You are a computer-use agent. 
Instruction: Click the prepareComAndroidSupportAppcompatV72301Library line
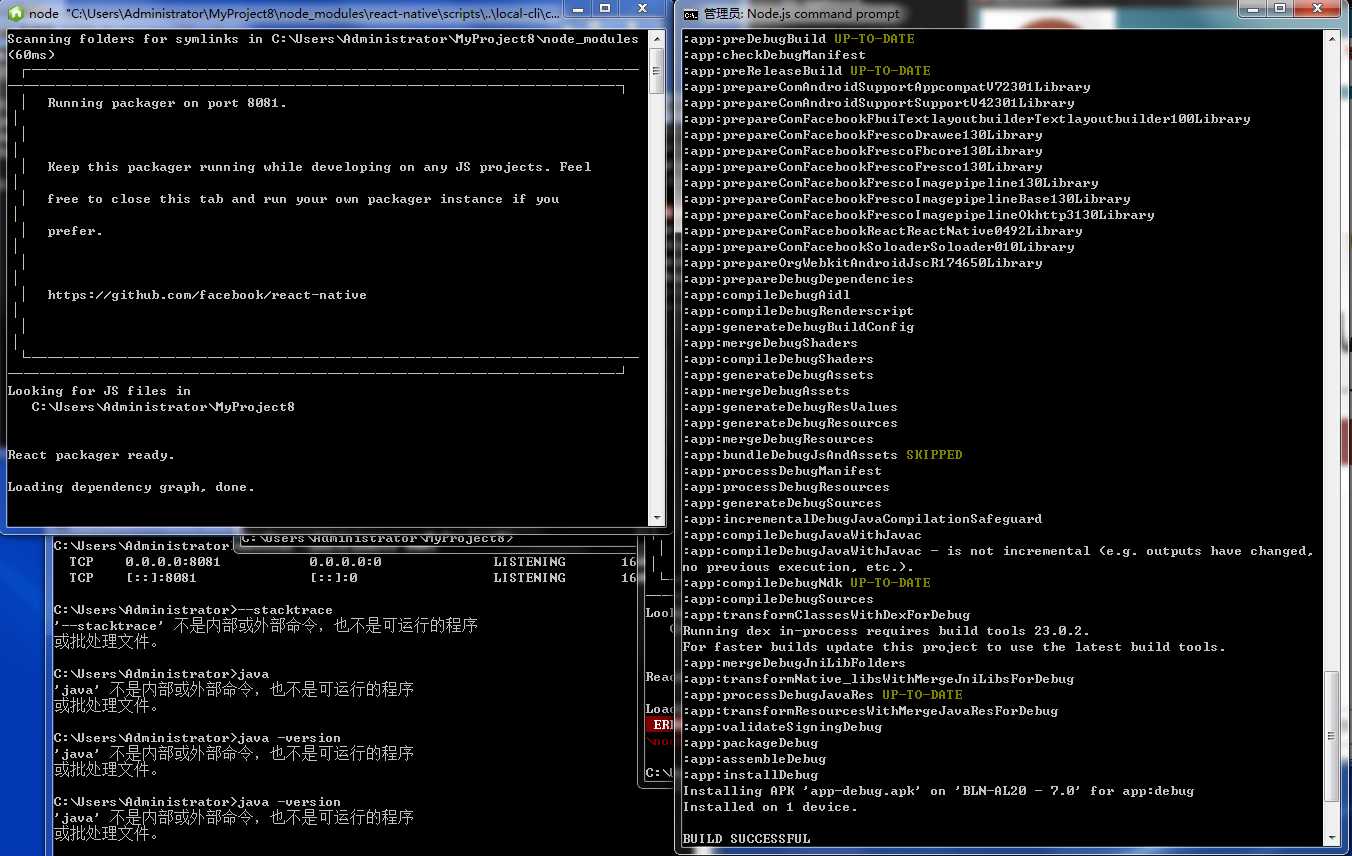(x=886, y=87)
